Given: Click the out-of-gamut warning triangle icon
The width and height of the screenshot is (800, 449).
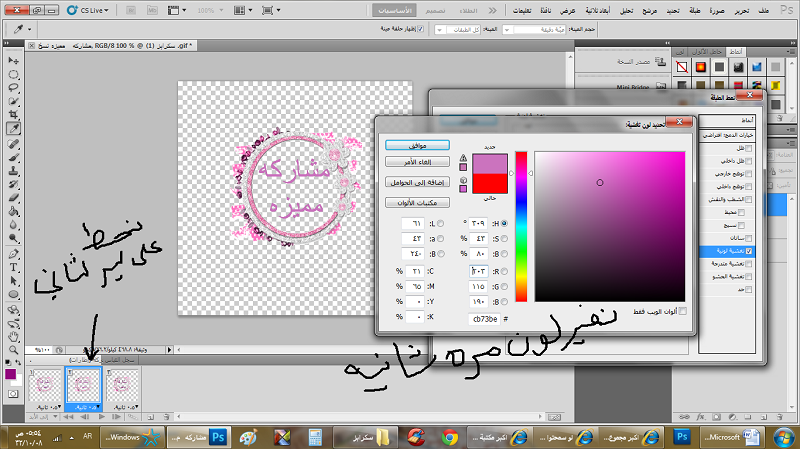Looking at the screenshot, I should [x=463, y=159].
